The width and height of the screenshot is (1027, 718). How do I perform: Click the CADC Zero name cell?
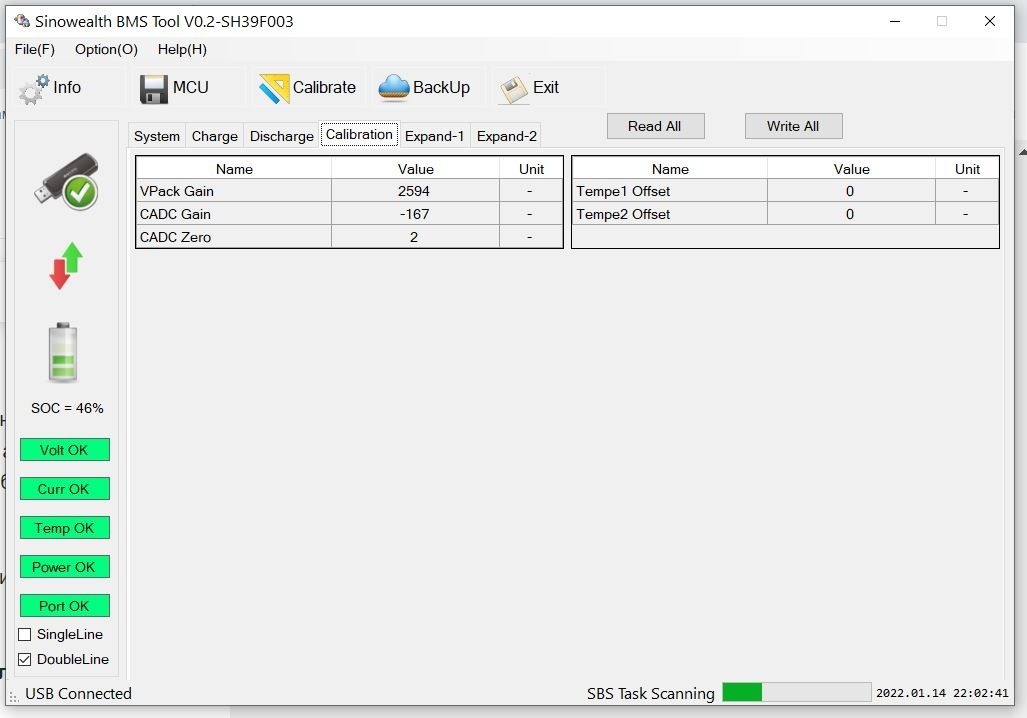point(234,237)
